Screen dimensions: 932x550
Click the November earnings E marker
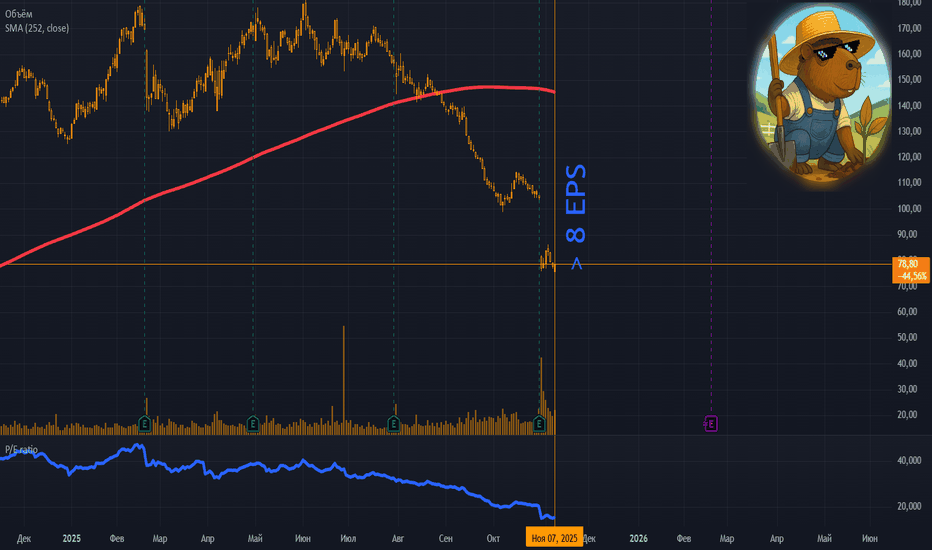coord(541,424)
